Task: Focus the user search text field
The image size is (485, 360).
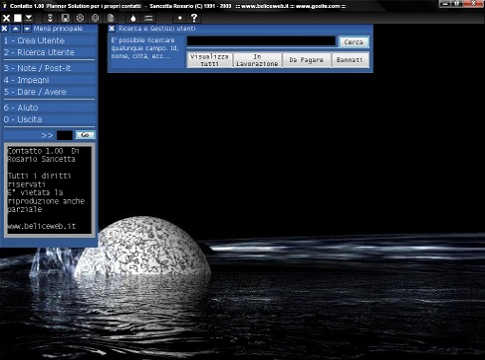Action: [x=261, y=41]
